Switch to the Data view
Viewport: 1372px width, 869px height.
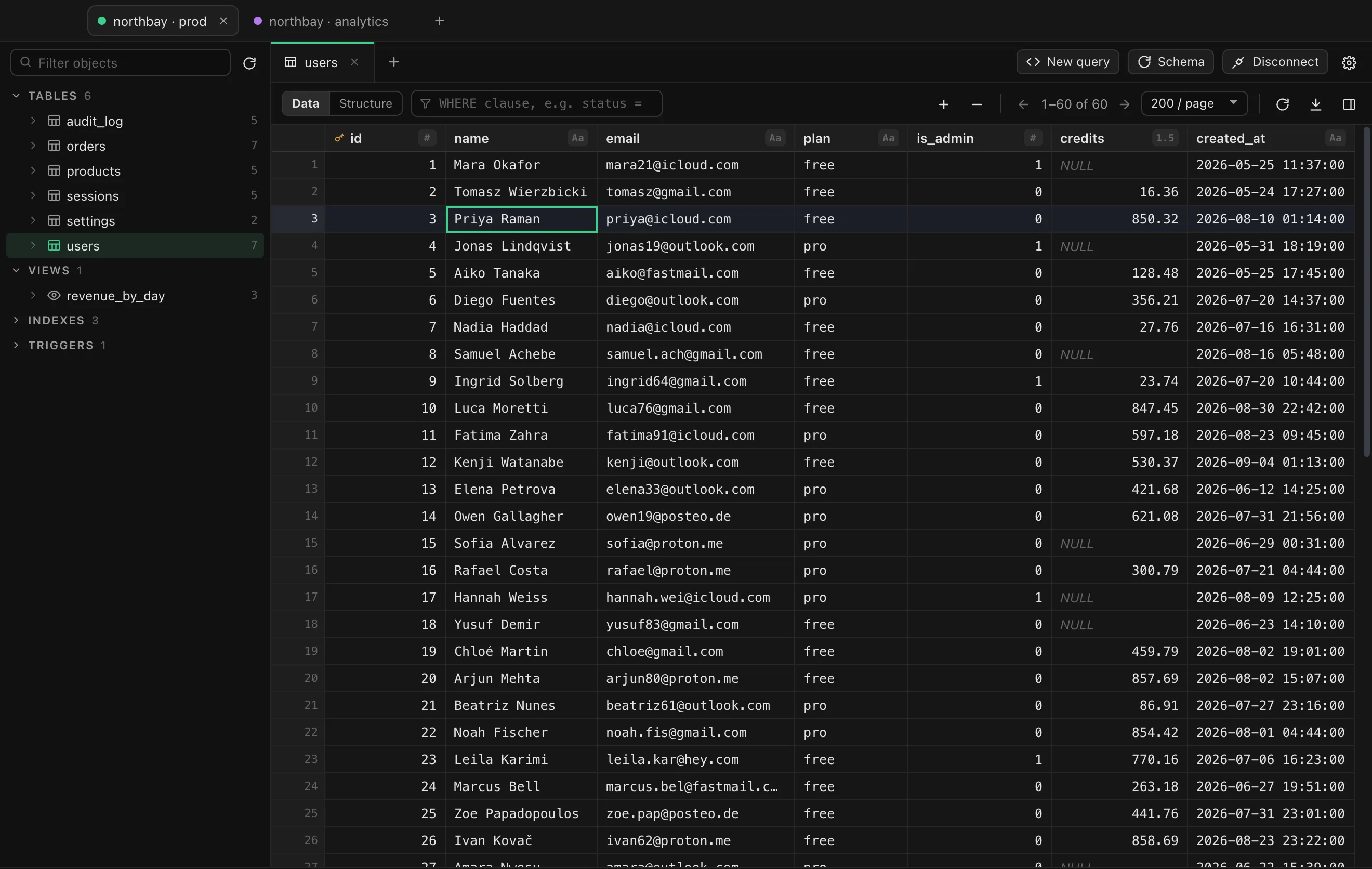pyautogui.click(x=306, y=104)
